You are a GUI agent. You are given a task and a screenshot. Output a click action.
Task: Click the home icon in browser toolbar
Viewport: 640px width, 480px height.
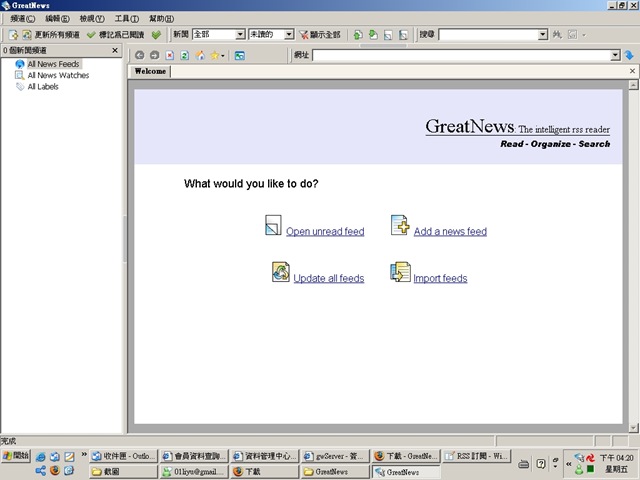coord(200,55)
